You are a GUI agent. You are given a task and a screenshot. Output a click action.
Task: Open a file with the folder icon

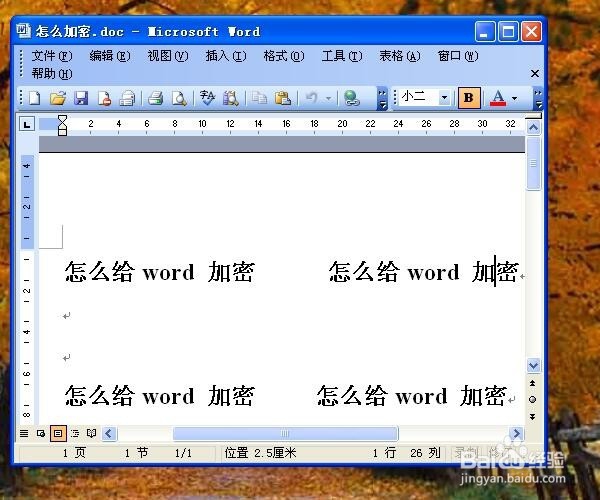click(x=58, y=98)
